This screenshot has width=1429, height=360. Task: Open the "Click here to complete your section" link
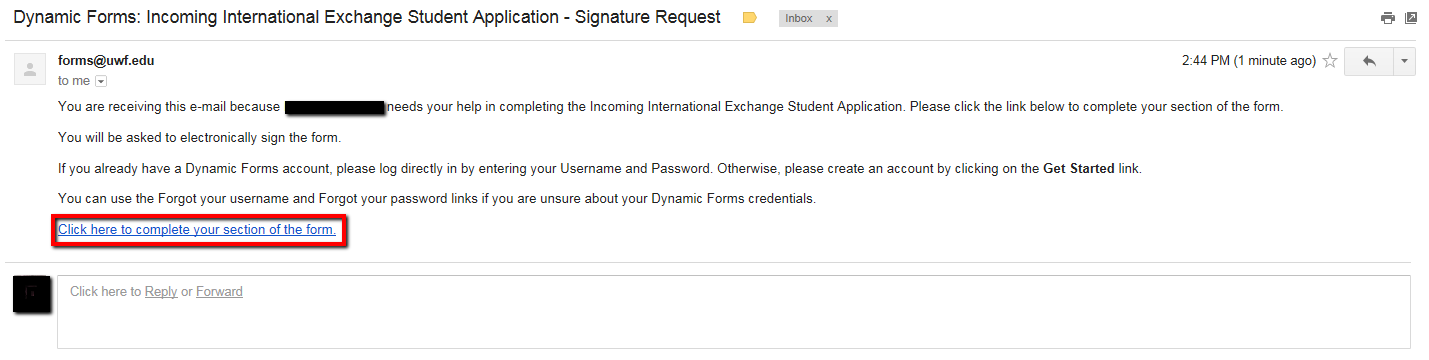(197, 230)
